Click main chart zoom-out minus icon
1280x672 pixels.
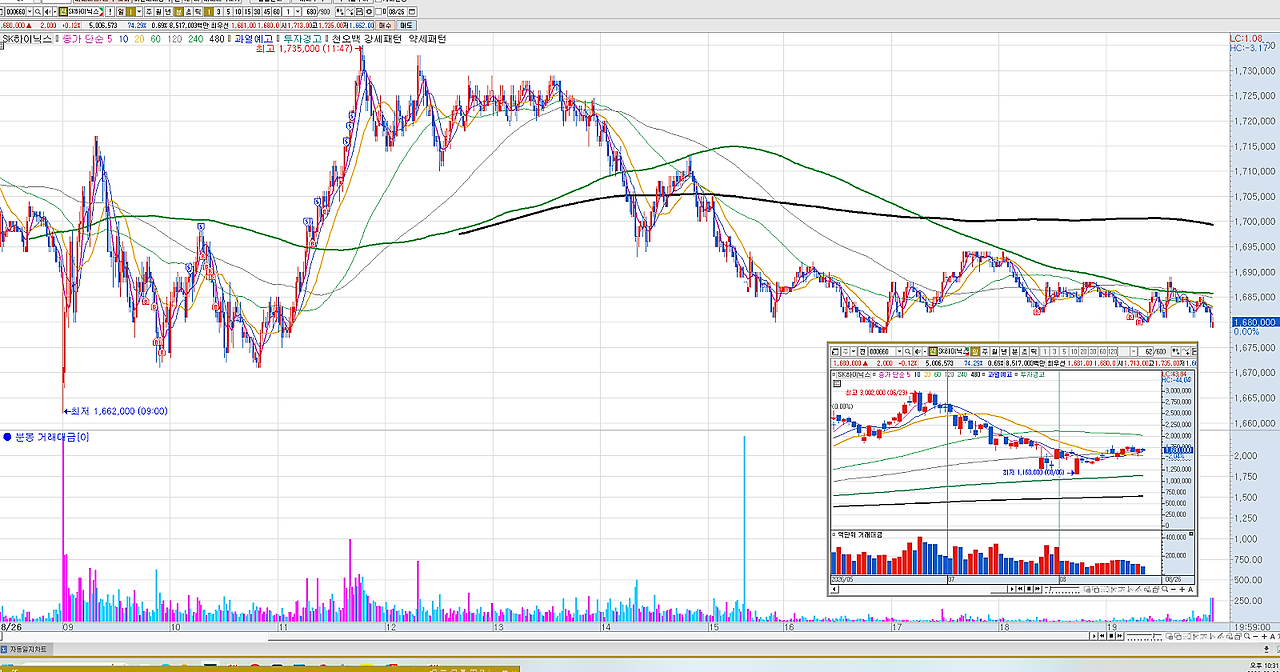[1256, 636]
